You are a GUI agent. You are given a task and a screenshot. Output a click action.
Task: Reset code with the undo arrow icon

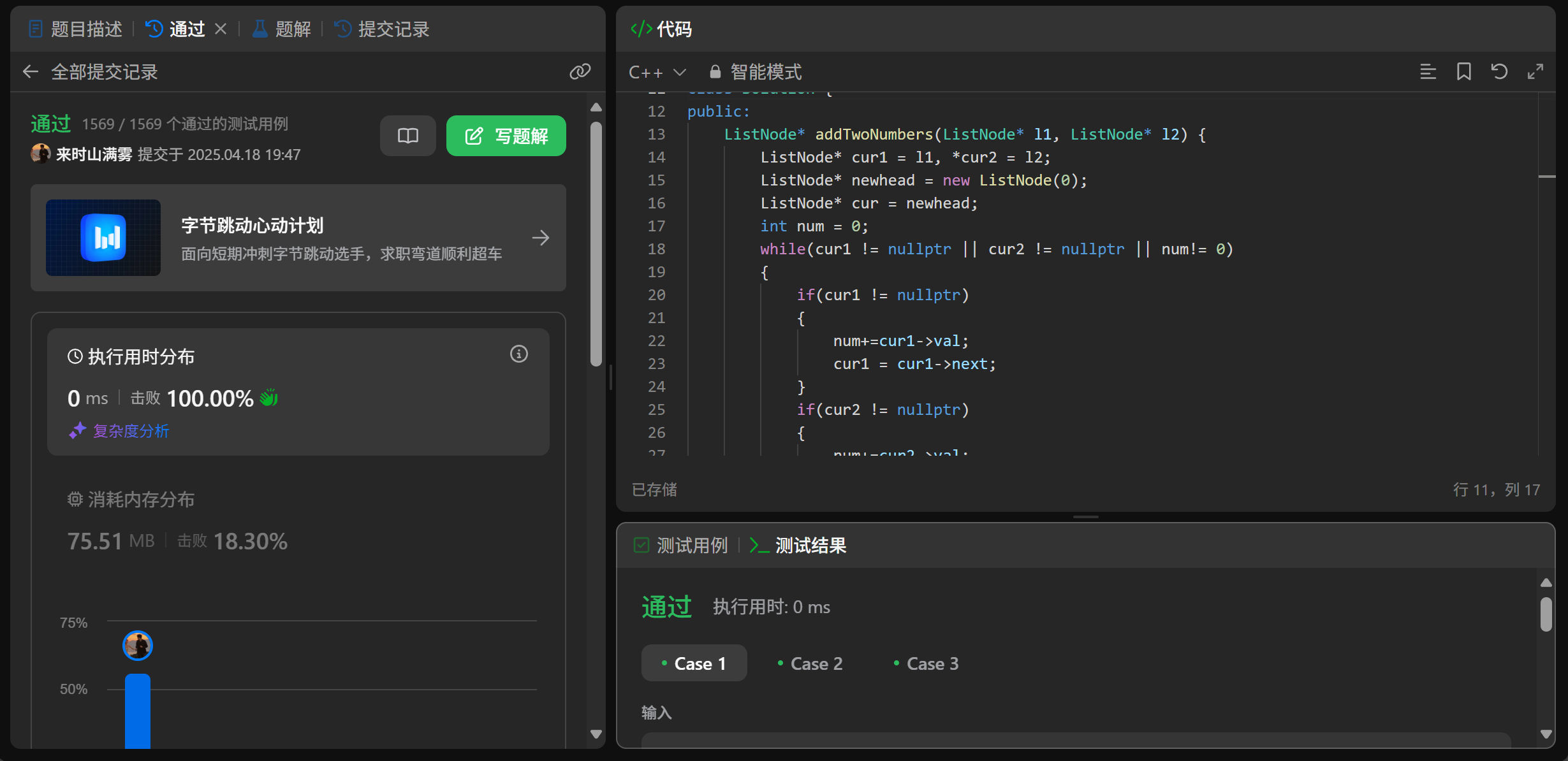1499,71
